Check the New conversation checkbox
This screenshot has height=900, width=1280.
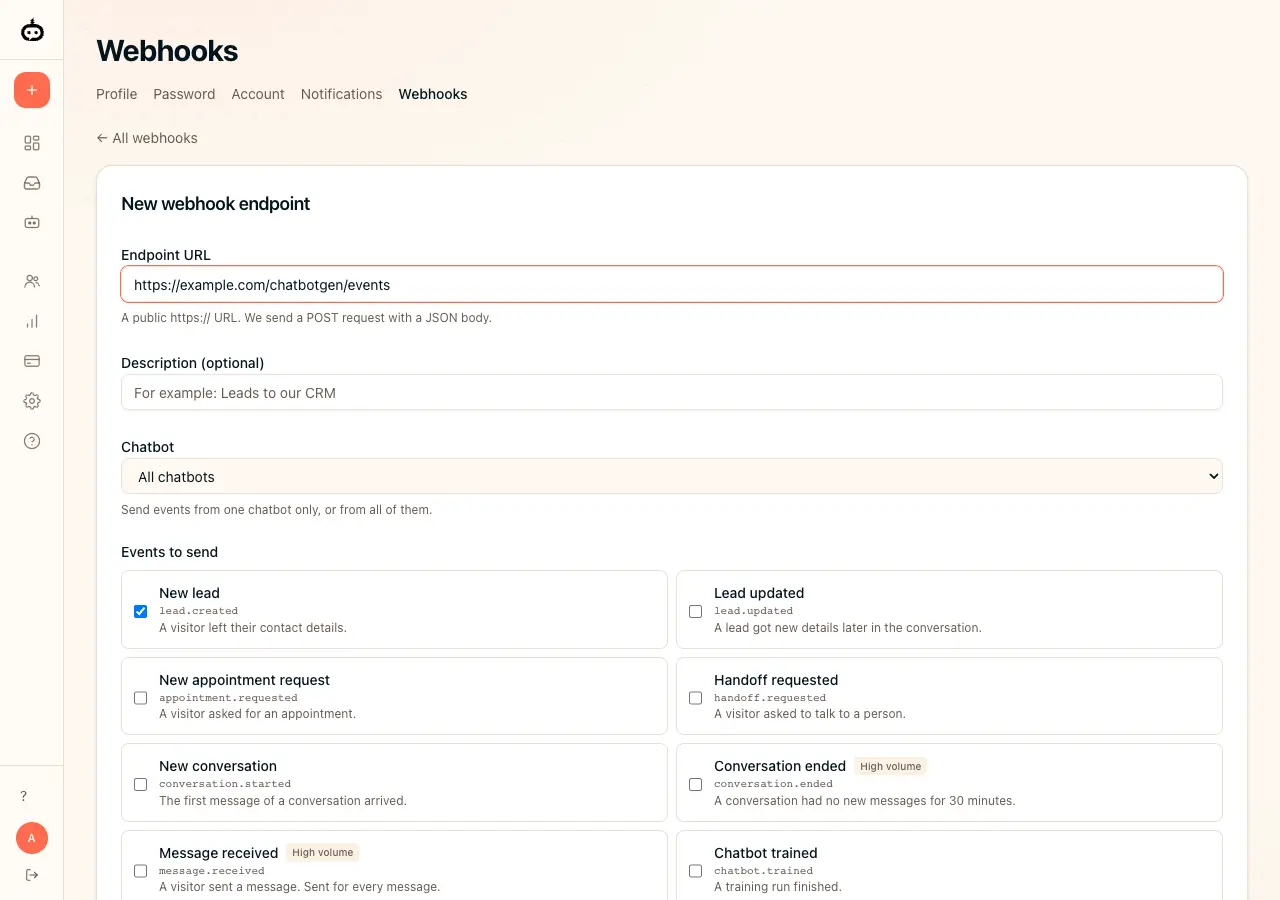tap(141, 784)
